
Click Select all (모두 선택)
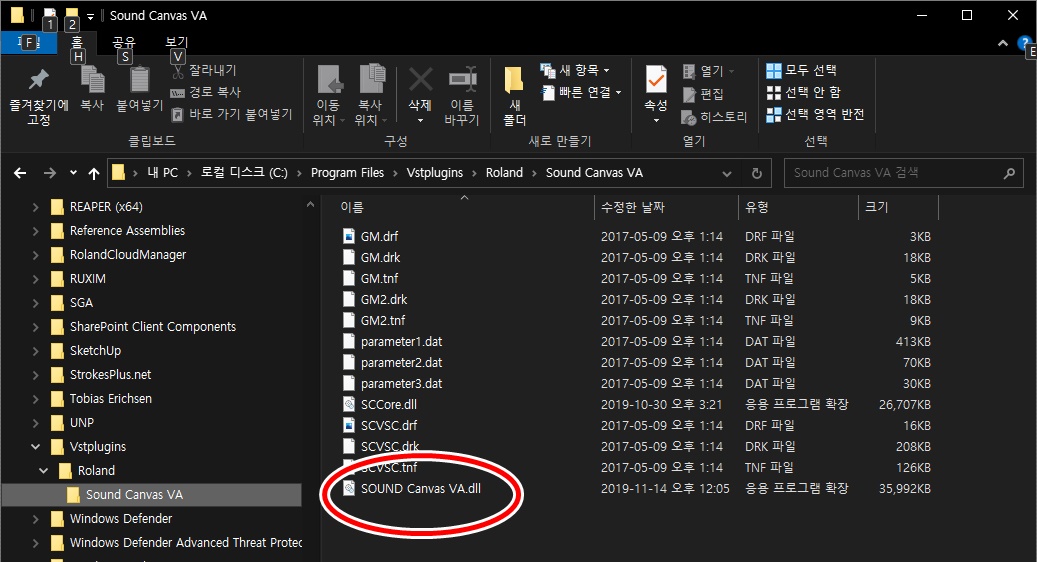pyautogui.click(x=802, y=70)
